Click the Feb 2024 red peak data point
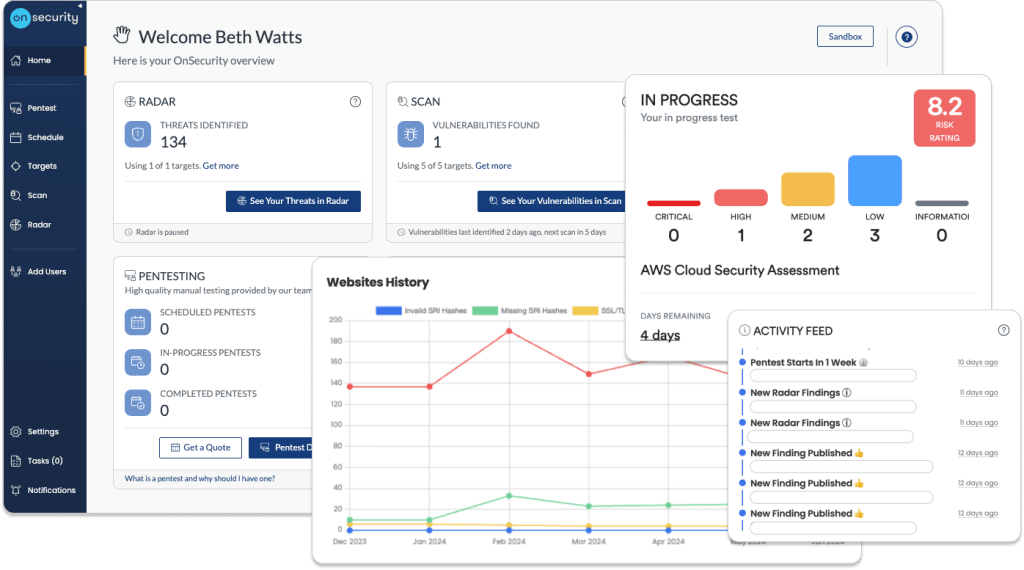The height and width of the screenshot is (570, 1024). (x=509, y=331)
